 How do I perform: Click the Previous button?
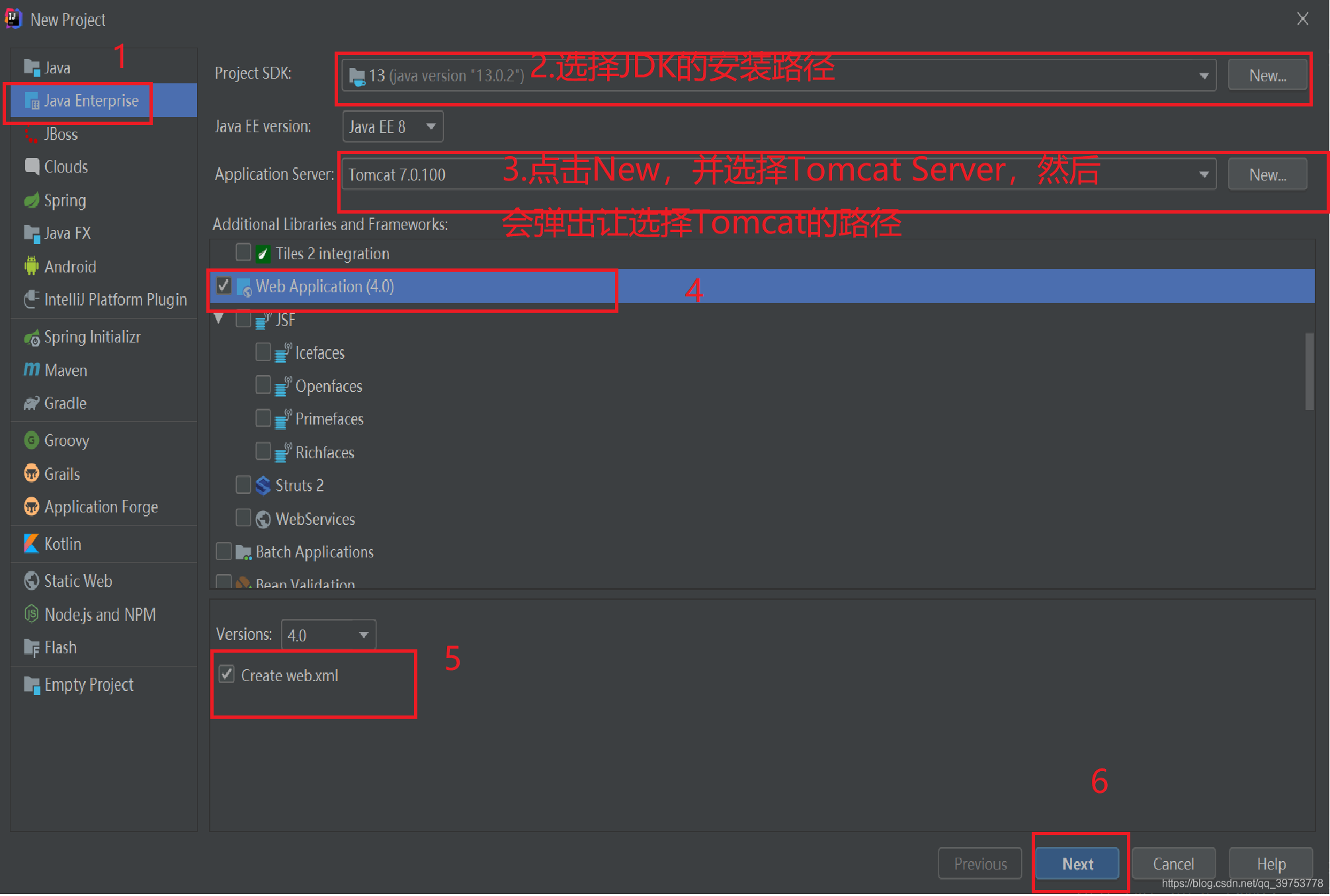click(980, 864)
